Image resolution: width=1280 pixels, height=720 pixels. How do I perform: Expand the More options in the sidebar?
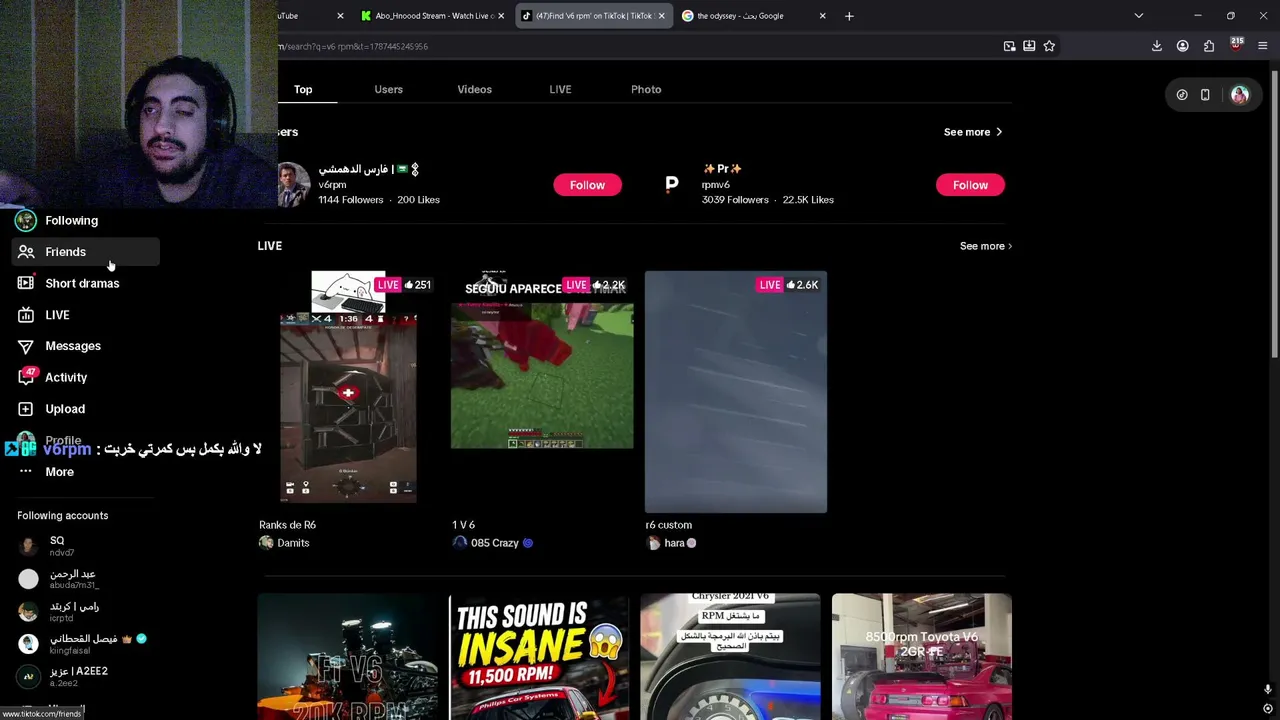pos(59,472)
